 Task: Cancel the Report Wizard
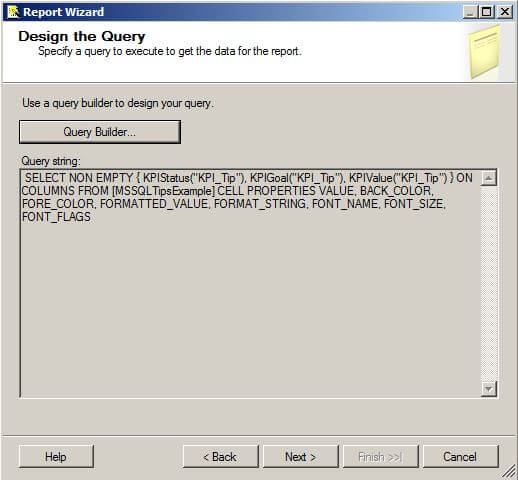coord(460,456)
